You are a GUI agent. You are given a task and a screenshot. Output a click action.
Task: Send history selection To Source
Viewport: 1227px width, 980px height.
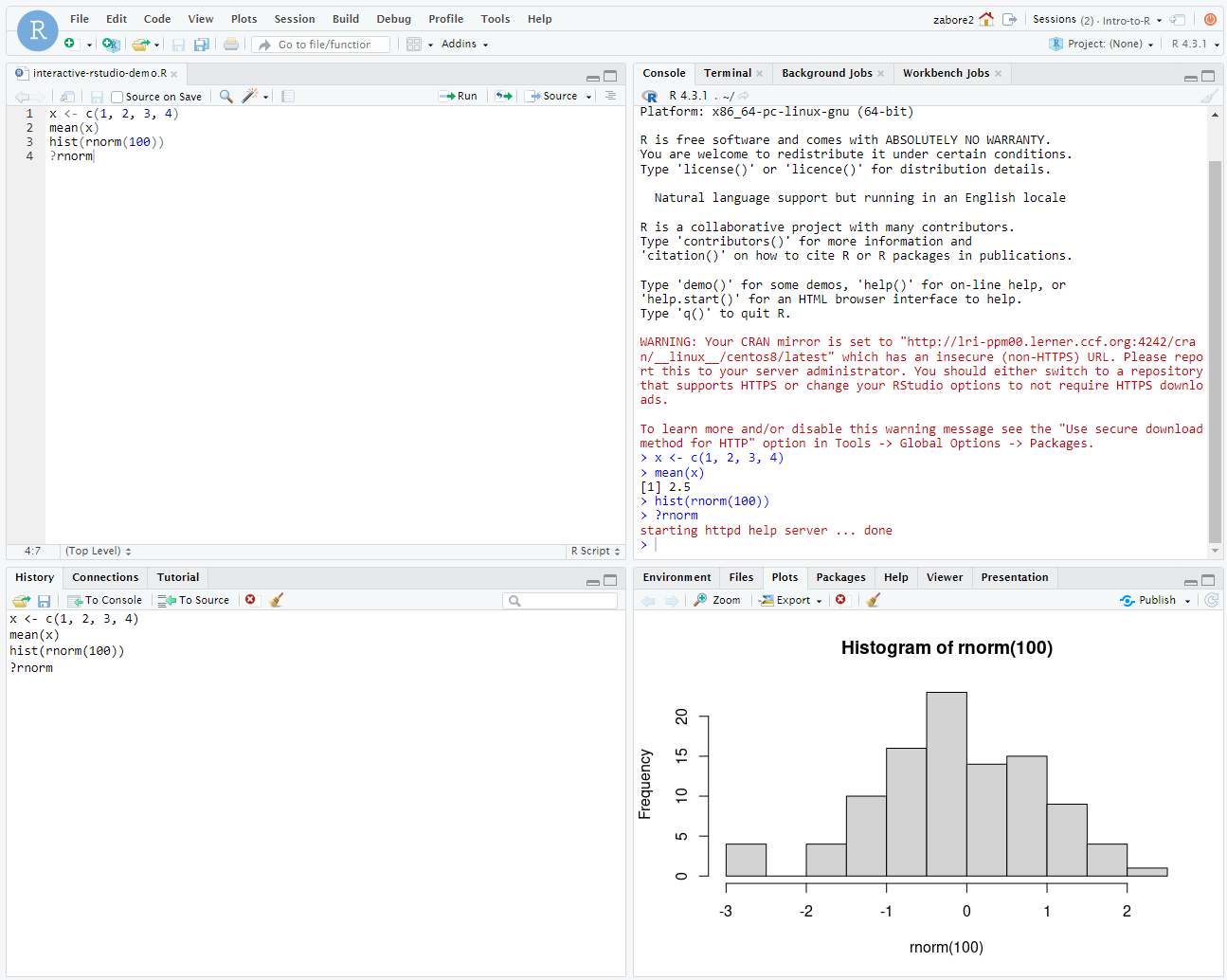194,600
